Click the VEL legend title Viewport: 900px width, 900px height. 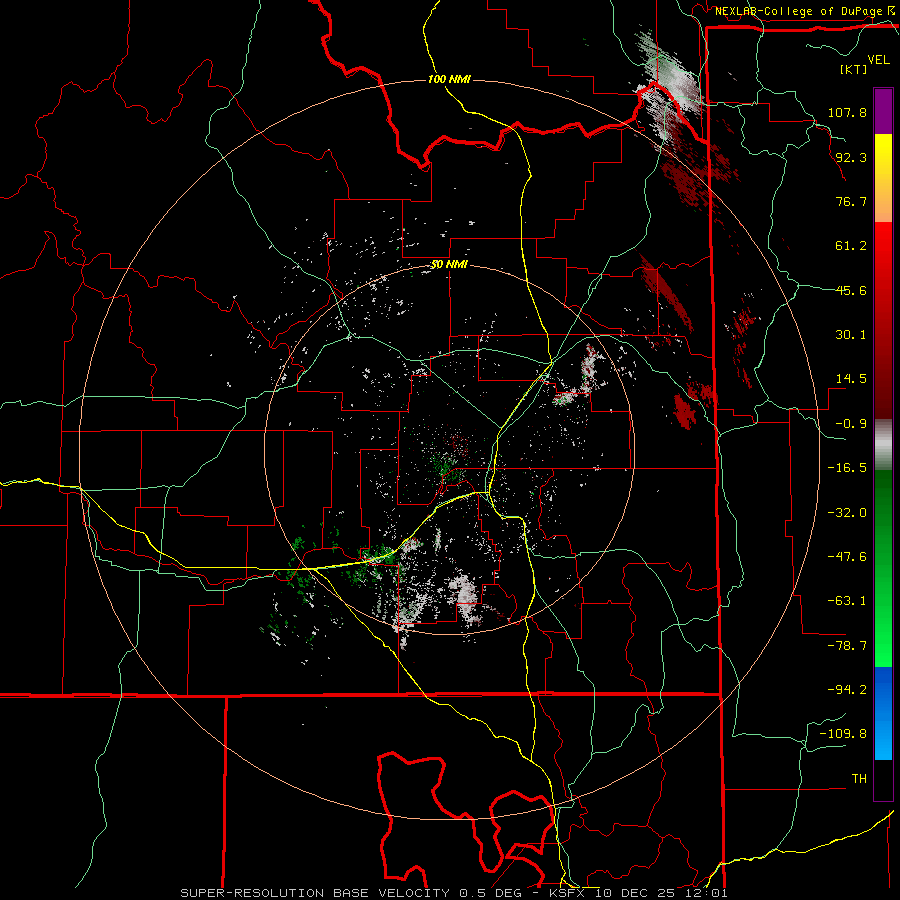coord(878,60)
